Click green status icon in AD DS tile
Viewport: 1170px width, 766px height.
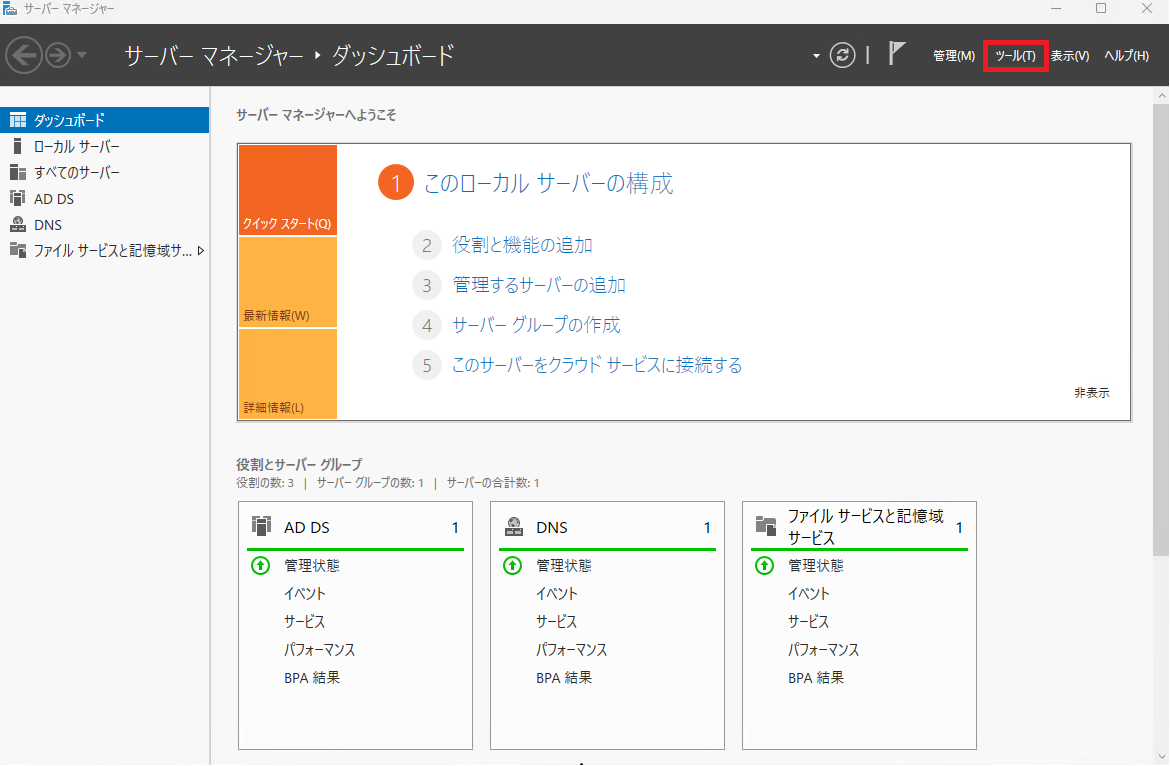(260, 565)
